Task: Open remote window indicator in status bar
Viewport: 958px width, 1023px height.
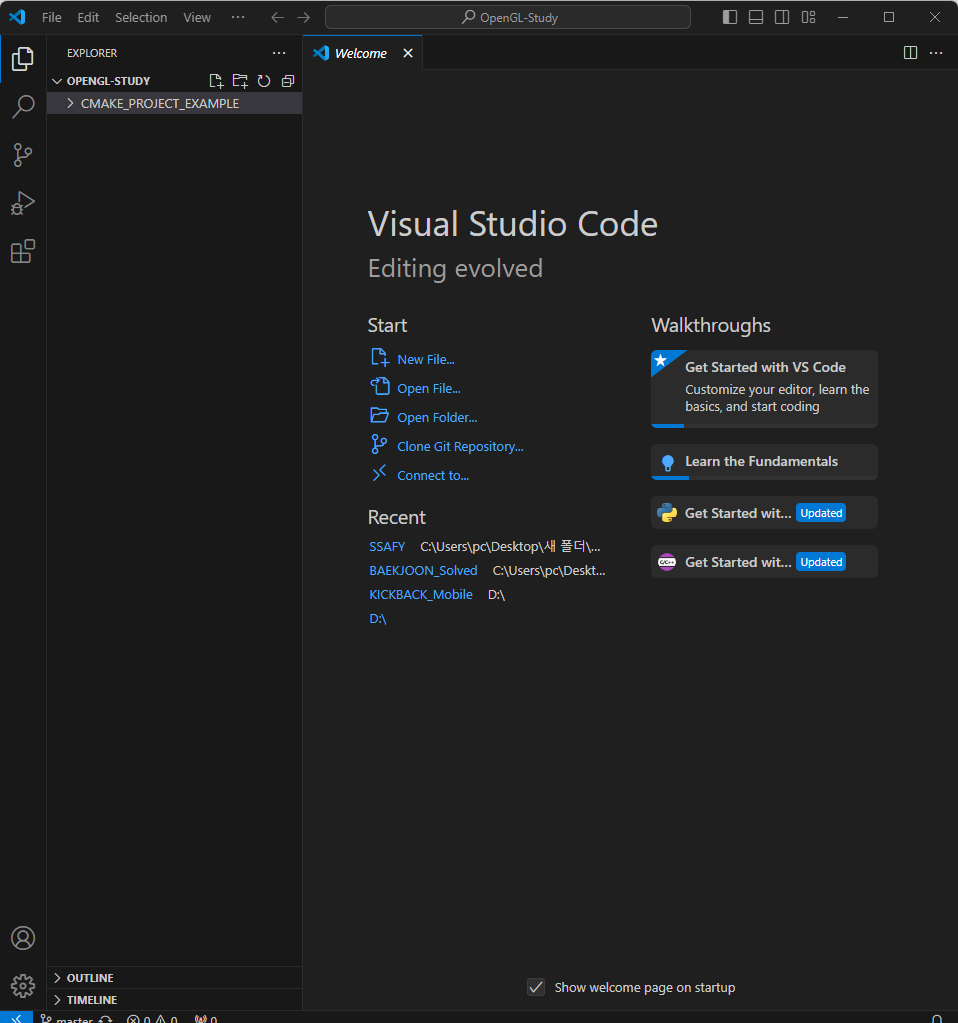Action: pos(16,1018)
